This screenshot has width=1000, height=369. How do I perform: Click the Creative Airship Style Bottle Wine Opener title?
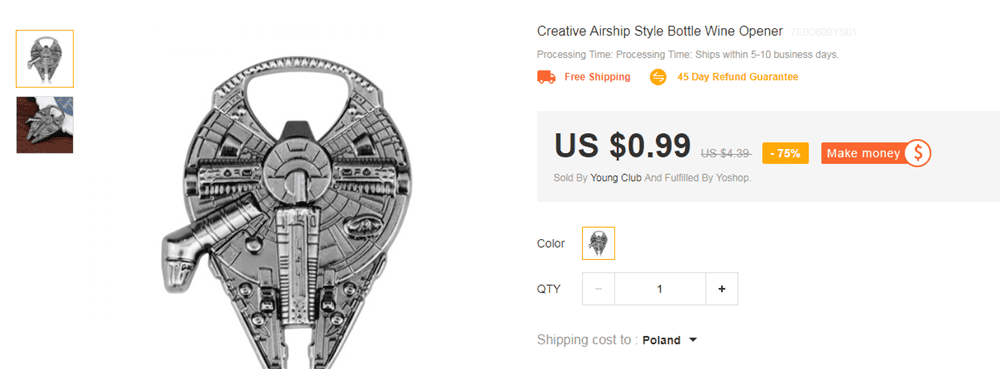pyautogui.click(x=659, y=31)
